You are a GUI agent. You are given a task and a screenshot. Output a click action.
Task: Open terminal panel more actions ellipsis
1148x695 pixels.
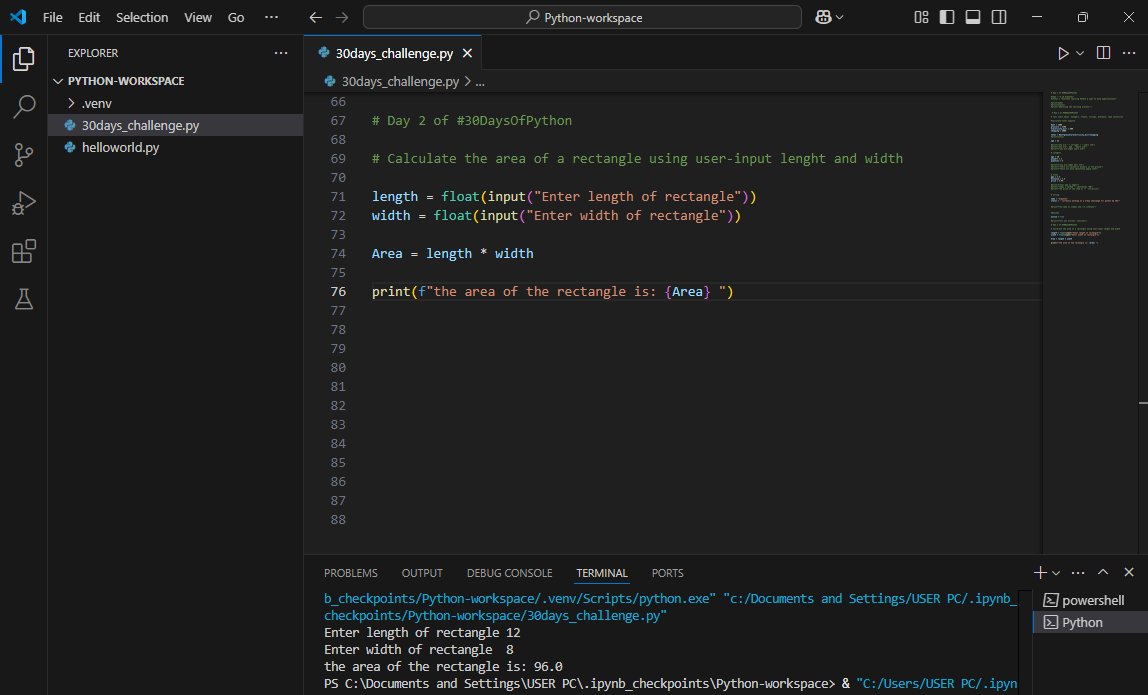coord(1078,572)
